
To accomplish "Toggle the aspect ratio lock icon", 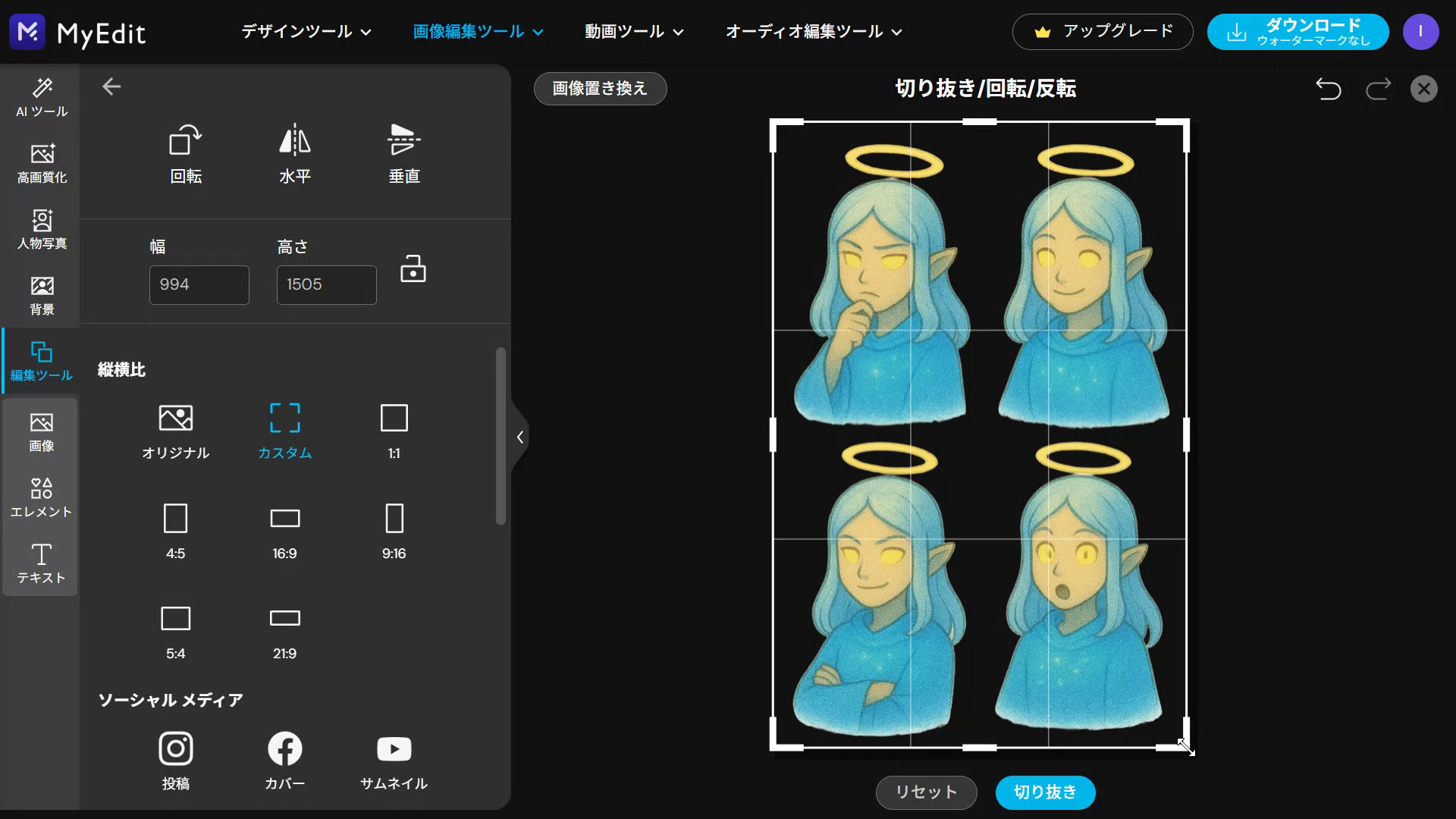I will pyautogui.click(x=413, y=269).
